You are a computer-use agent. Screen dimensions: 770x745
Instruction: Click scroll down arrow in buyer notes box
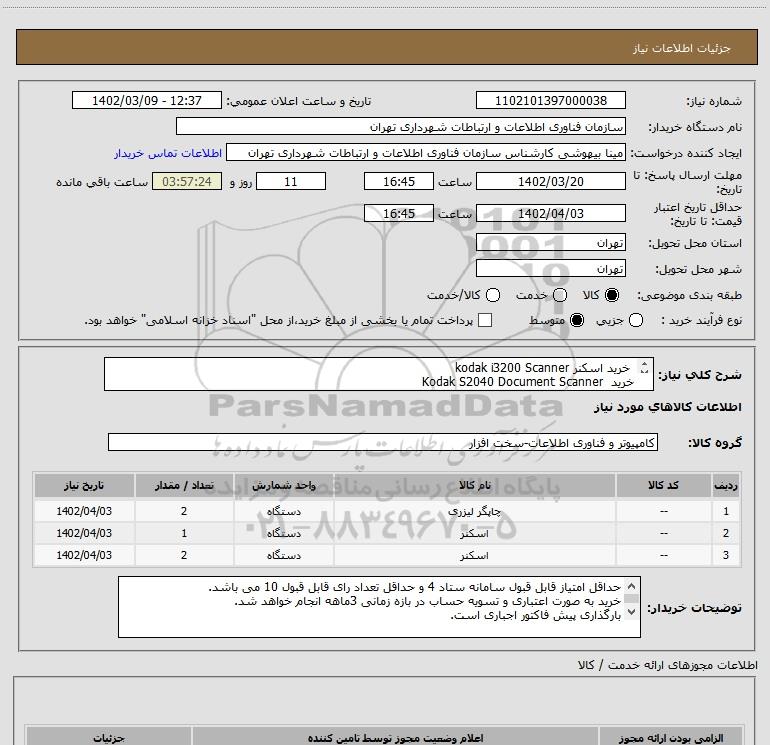tap(632, 612)
